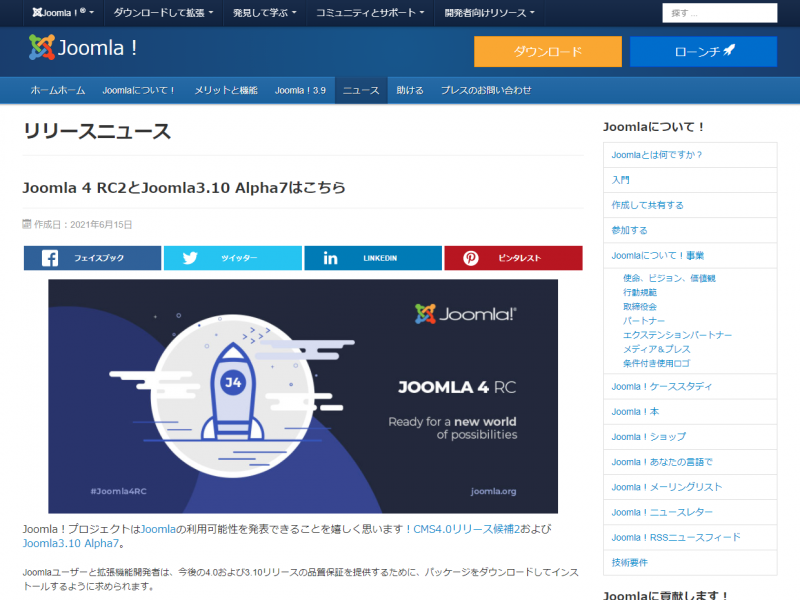
Task: Share via ピンタレスト button
Action: click(513, 258)
